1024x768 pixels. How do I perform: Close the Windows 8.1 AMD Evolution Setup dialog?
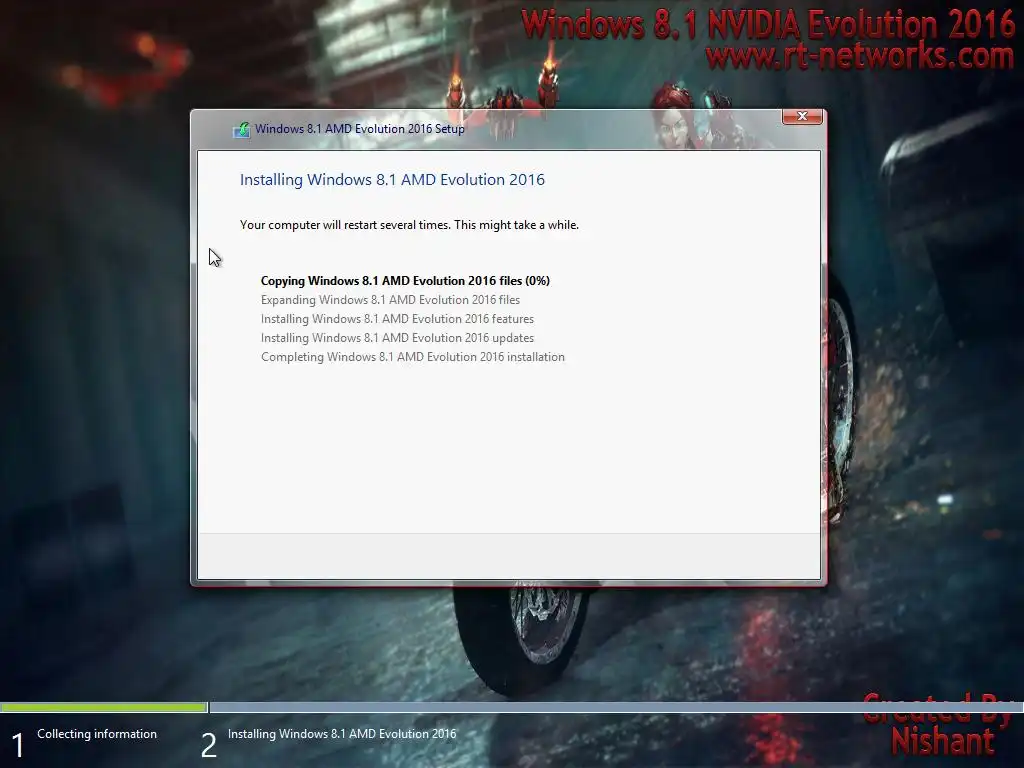click(x=802, y=116)
